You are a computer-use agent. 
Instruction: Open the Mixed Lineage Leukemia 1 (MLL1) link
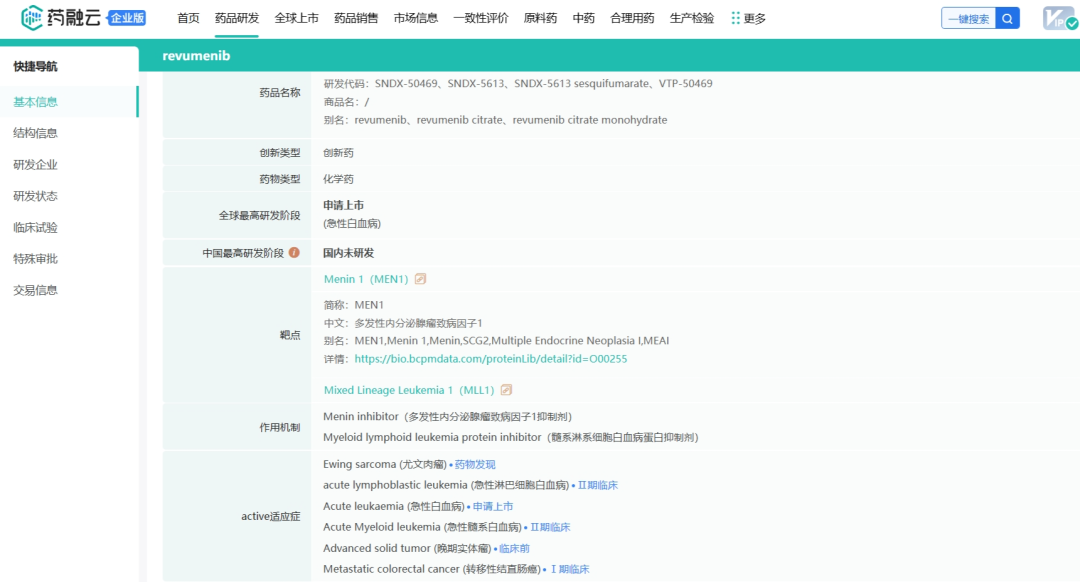coord(409,390)
